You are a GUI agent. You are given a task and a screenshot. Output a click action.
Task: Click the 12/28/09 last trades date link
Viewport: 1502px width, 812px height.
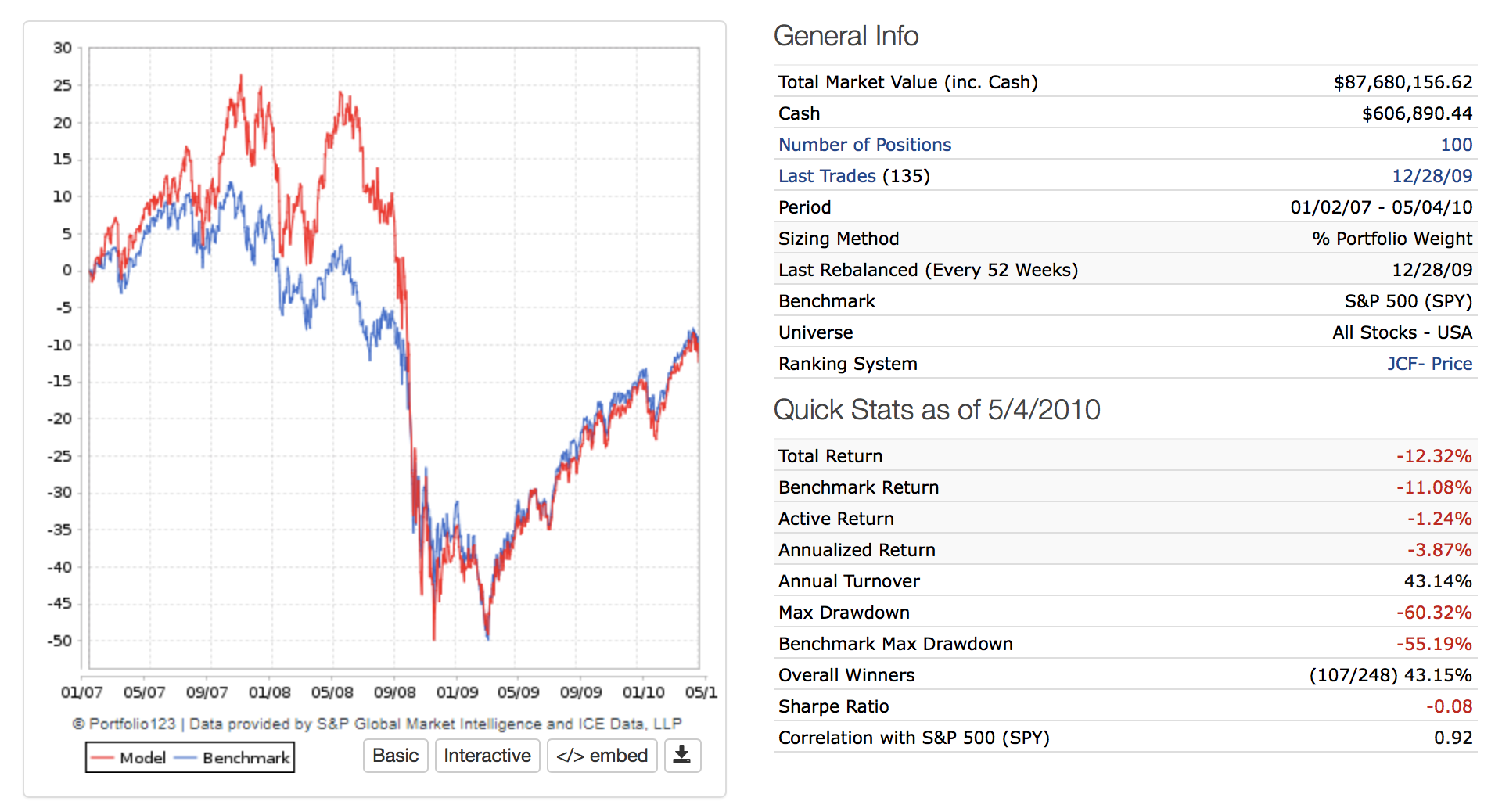pos(1432,176)
